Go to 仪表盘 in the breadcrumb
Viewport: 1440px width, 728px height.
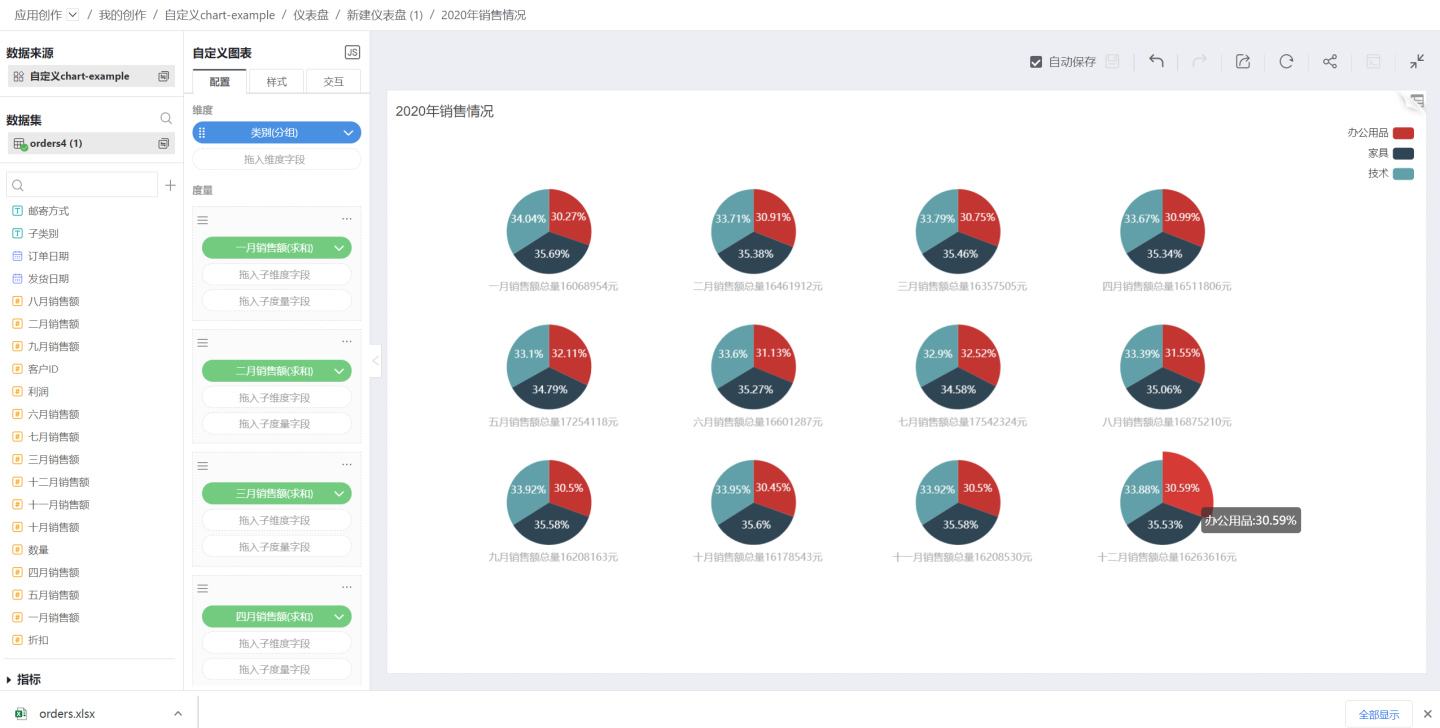pyautogui.click(x=310, y=15)
